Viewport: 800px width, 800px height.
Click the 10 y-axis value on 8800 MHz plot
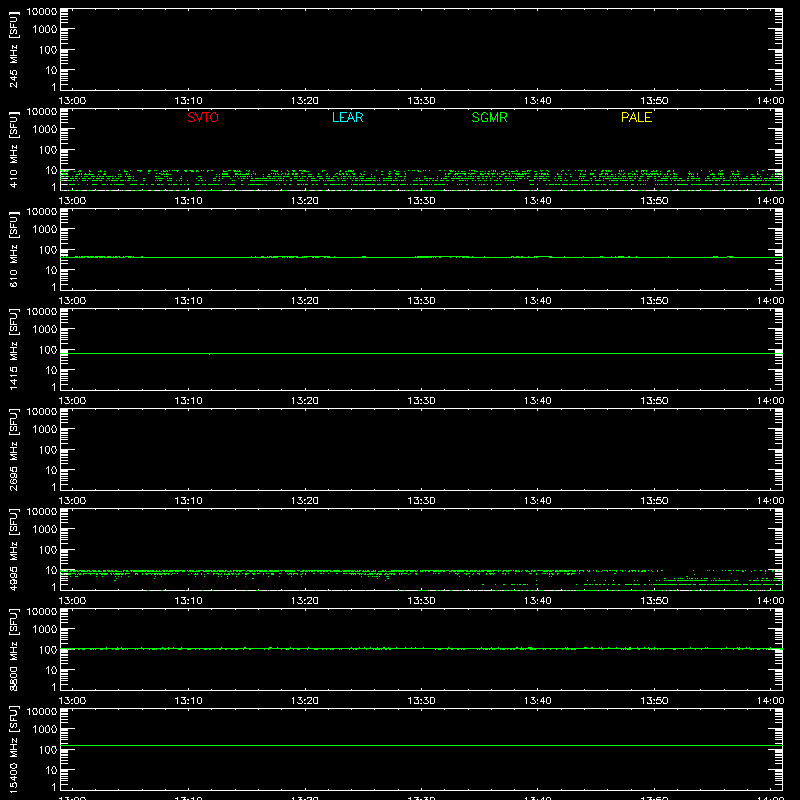coord(51,670)
